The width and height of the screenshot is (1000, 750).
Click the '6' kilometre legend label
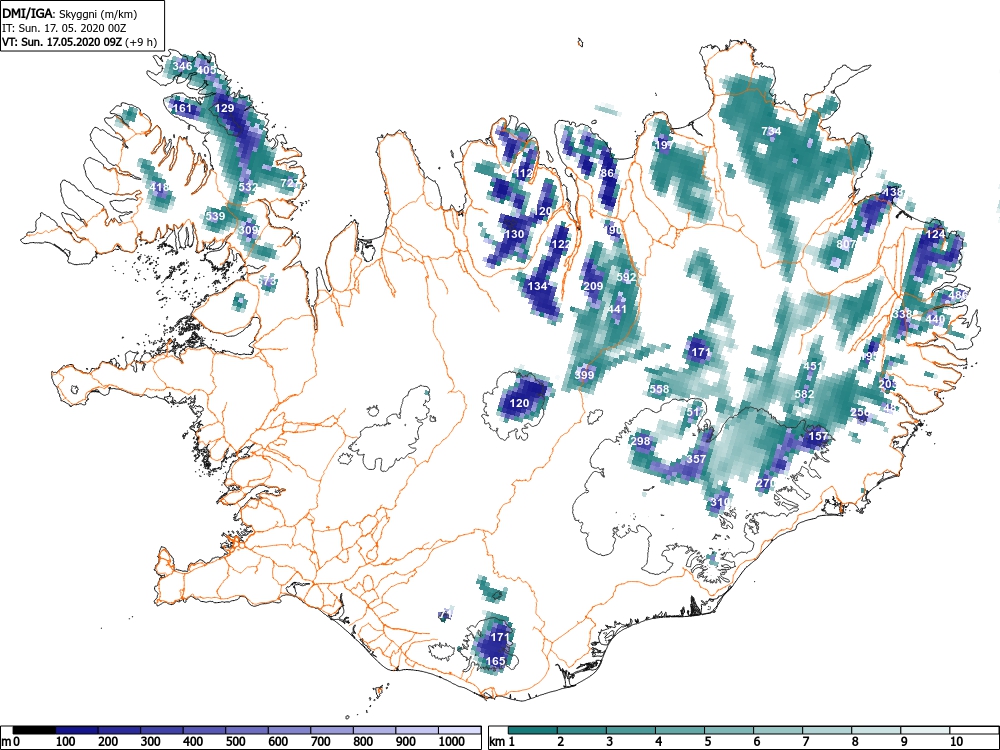pyautogui.click(x=756, y=742)
